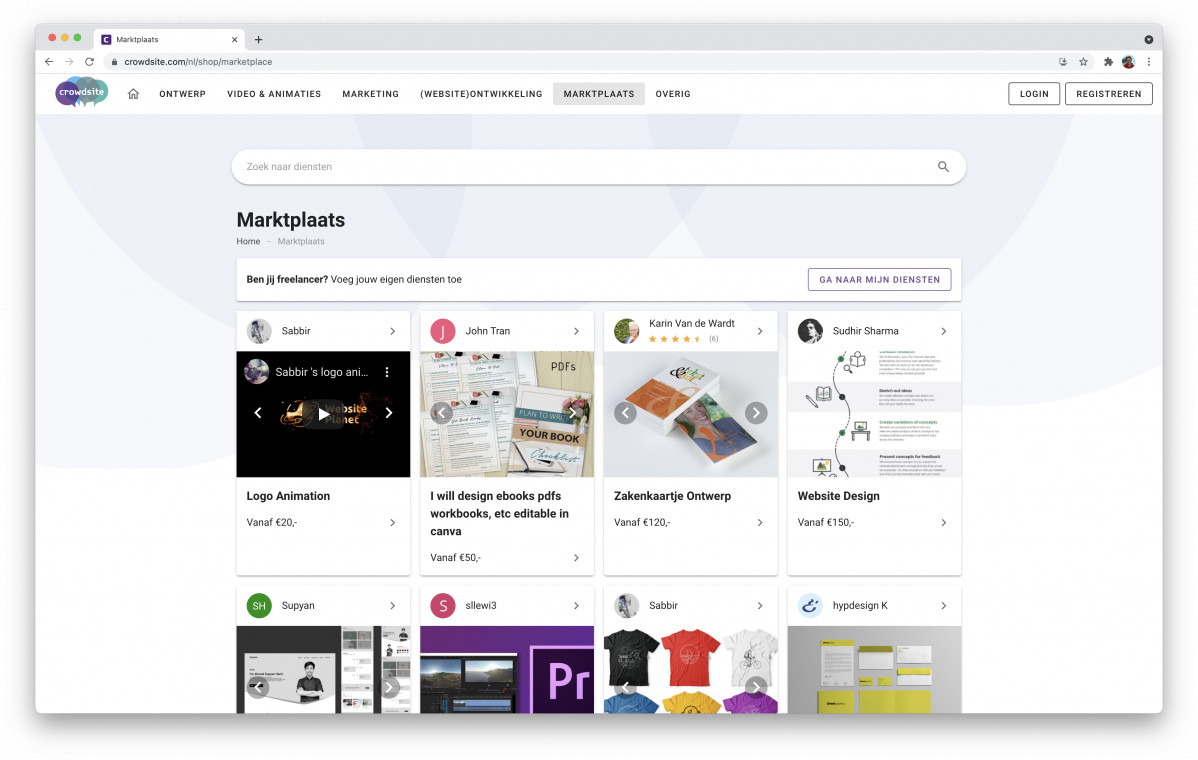Play the Sabbir logo animation video
This screenshot has width=1198, height=760.
[323, 413]
